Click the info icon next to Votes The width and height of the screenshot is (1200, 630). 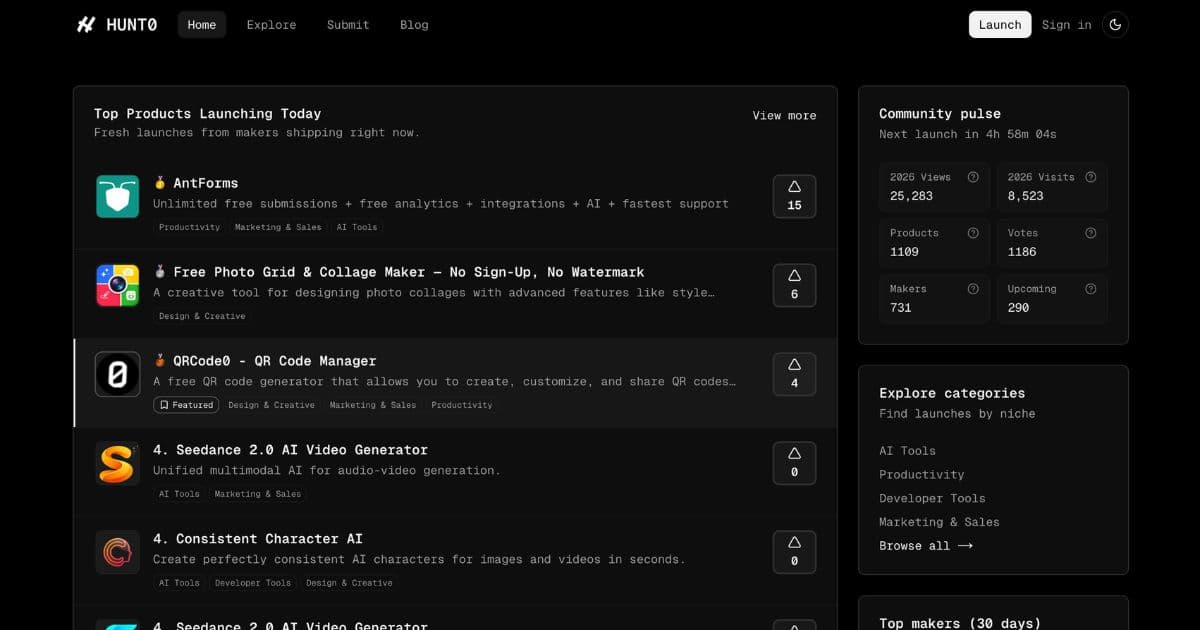(x=1090, y=233)
